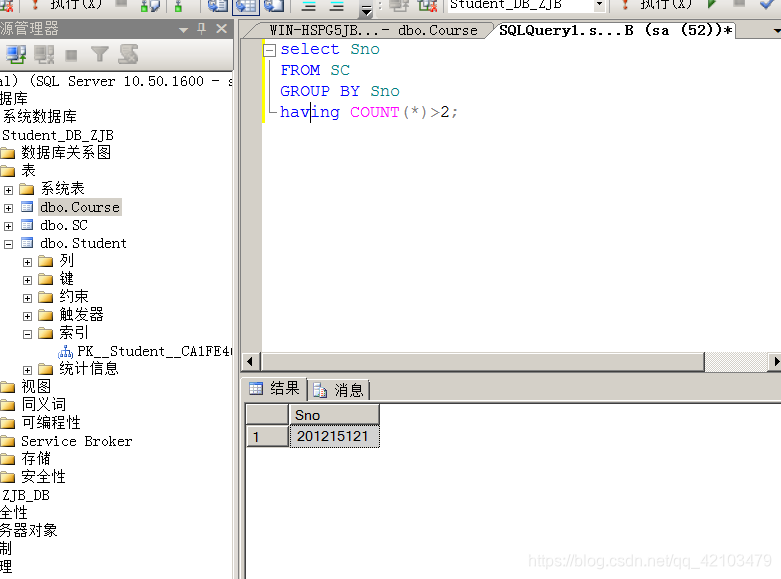Collapse the 索引 folder
The image size is (781, 579).
point(27,334)
